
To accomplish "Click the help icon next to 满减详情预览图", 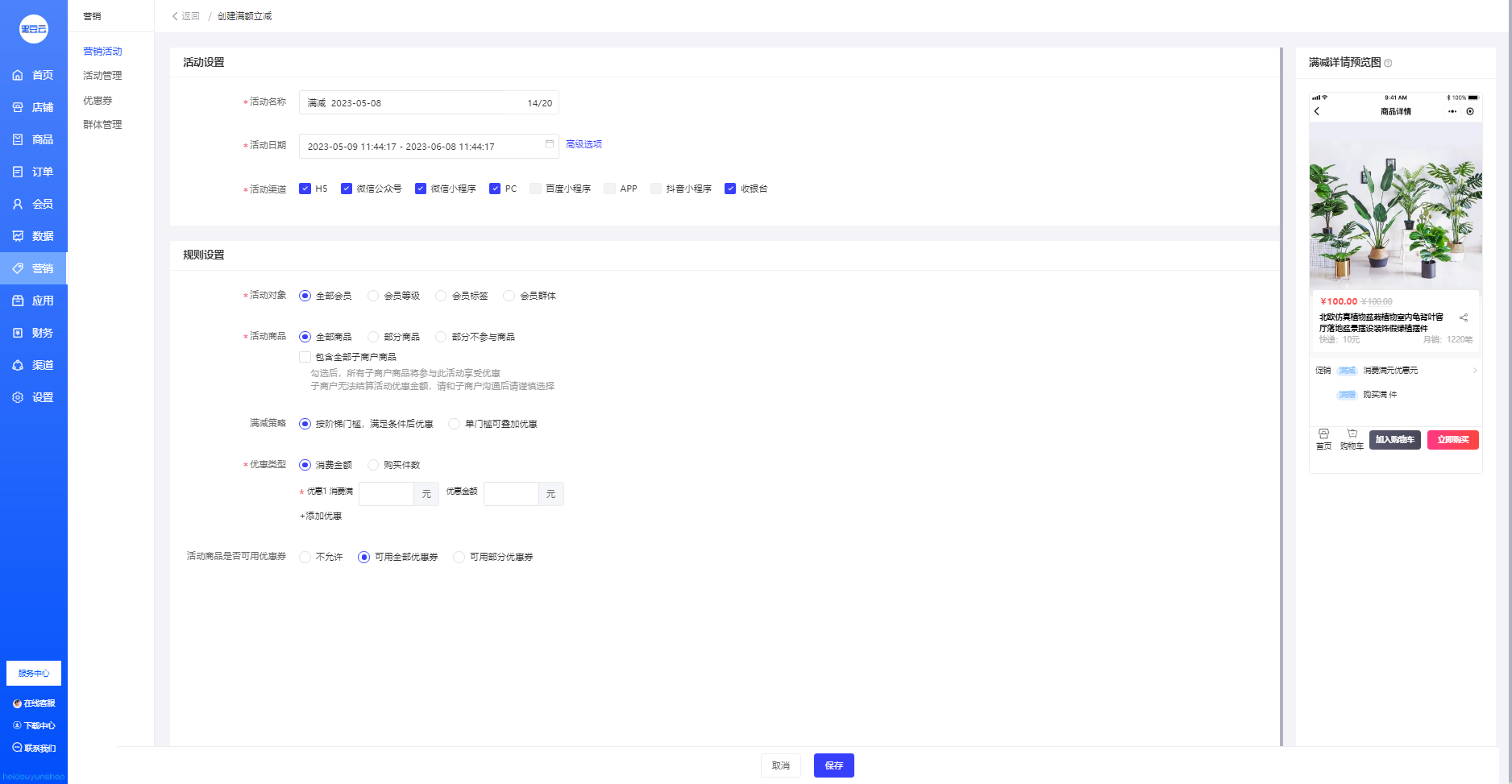I will (1388, 63).
